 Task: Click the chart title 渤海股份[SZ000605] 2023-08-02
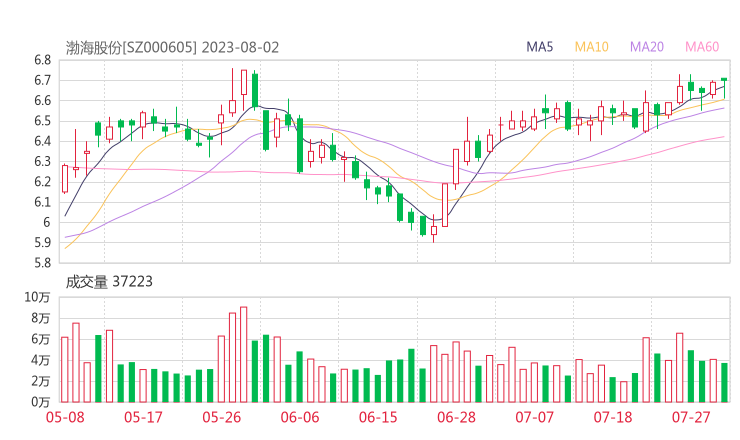tap(172, 48)
